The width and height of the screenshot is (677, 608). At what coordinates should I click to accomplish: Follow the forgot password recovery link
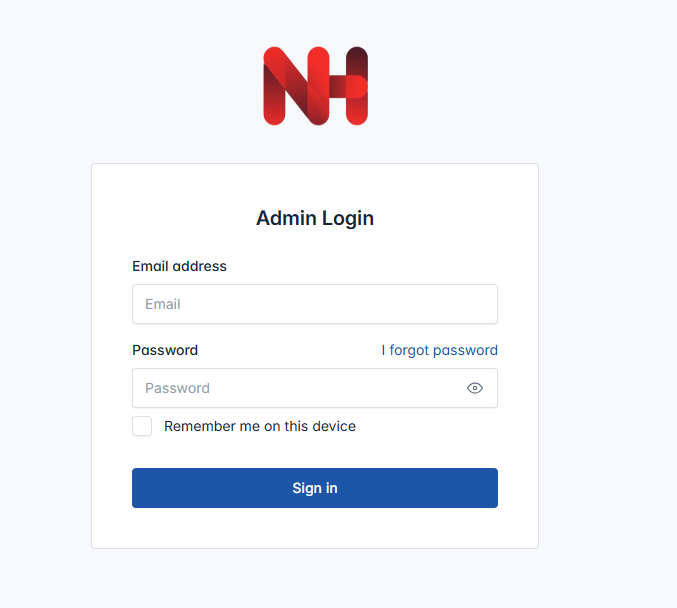(x=440, y=350)
